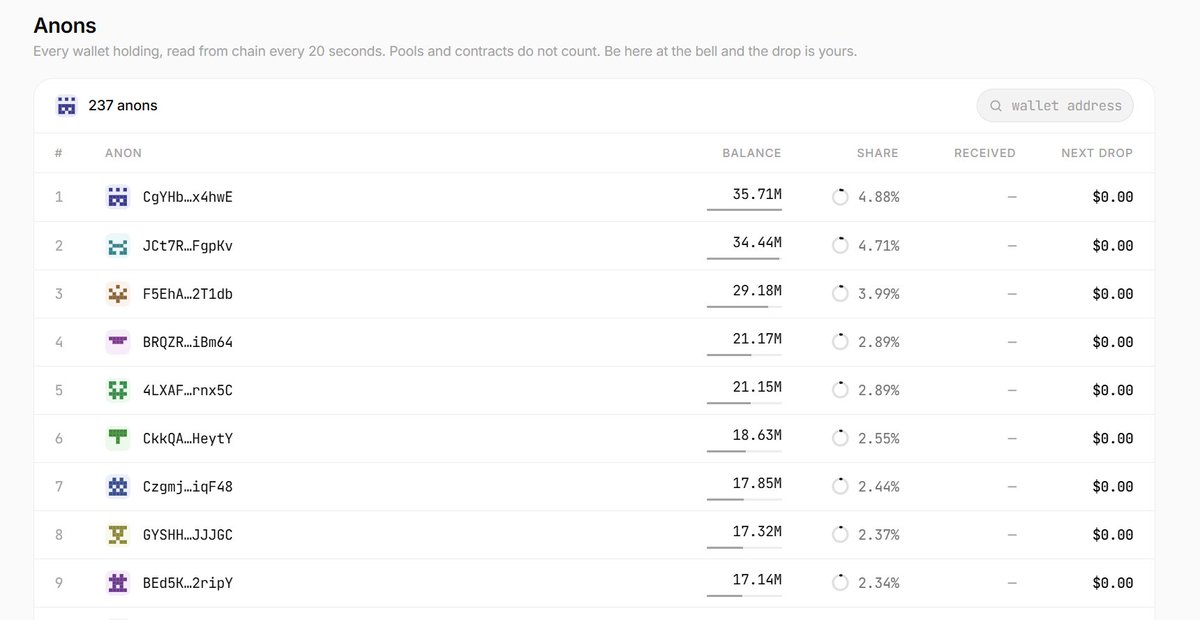Click the Czgmj…iqF48 blue avatar icon

click(118, 487)
